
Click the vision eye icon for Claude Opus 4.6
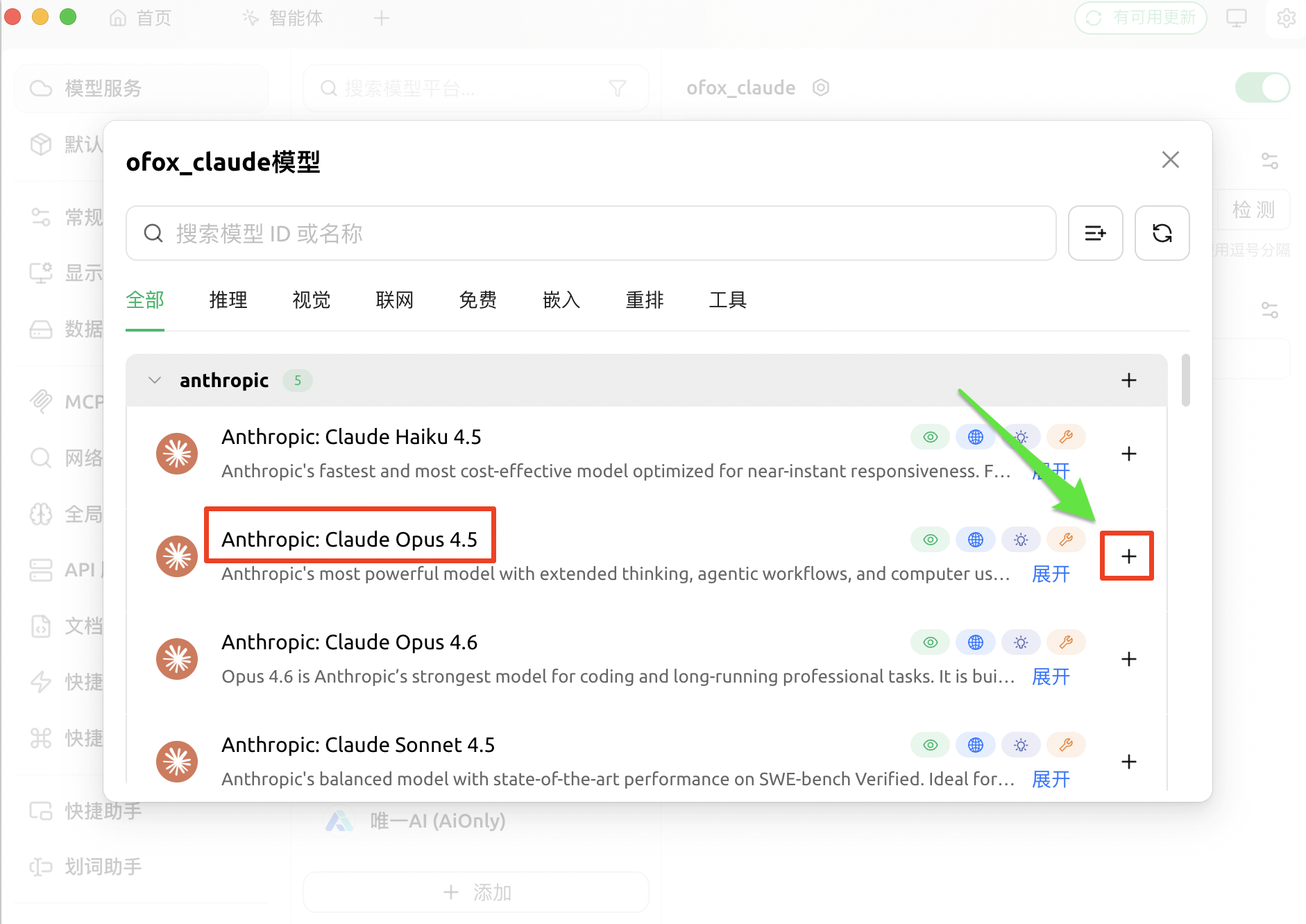(930, 642)
